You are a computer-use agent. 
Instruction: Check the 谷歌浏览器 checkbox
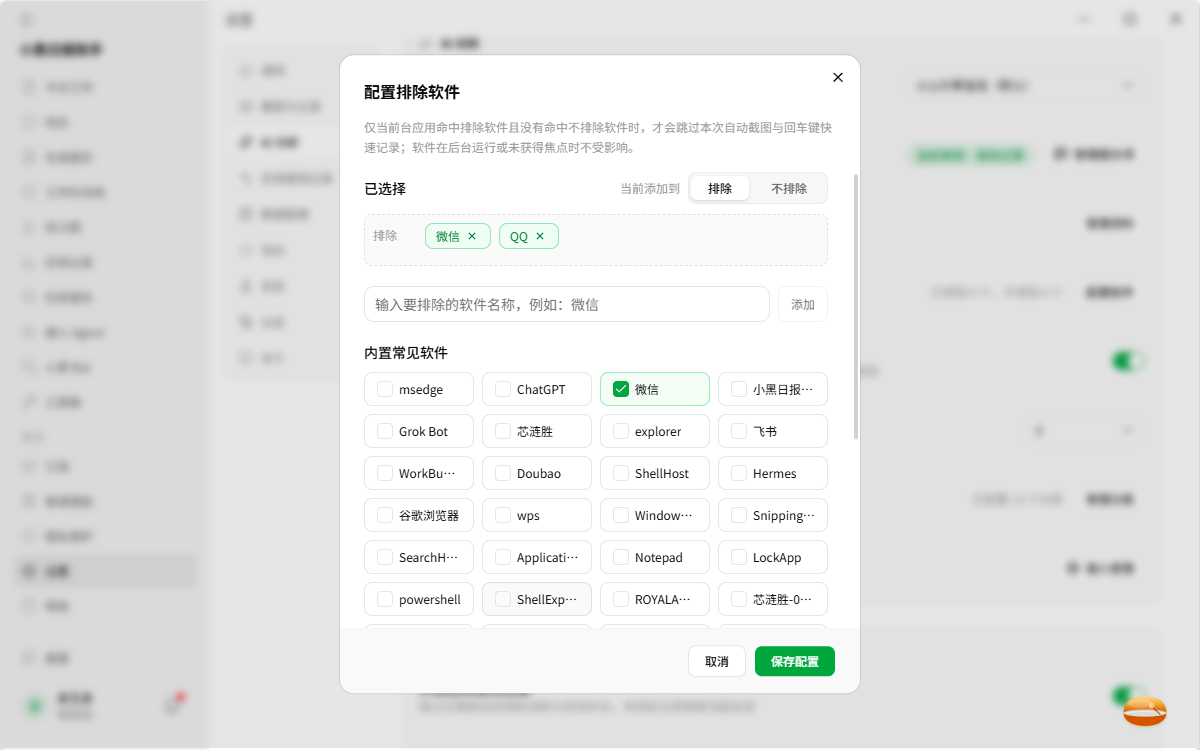(385, 515)
